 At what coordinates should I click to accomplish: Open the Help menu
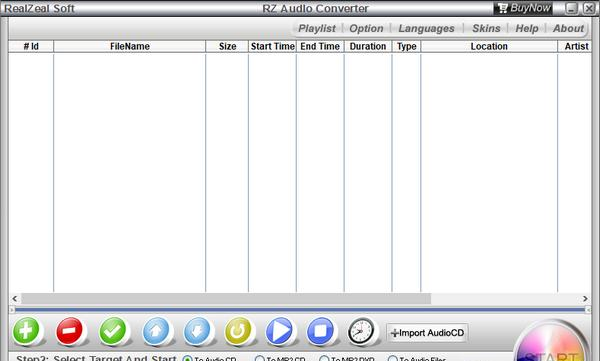click(x=527, y=28)
